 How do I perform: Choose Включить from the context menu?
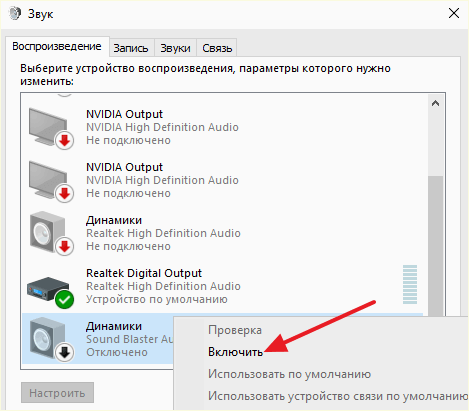click(x=235, y=352)
